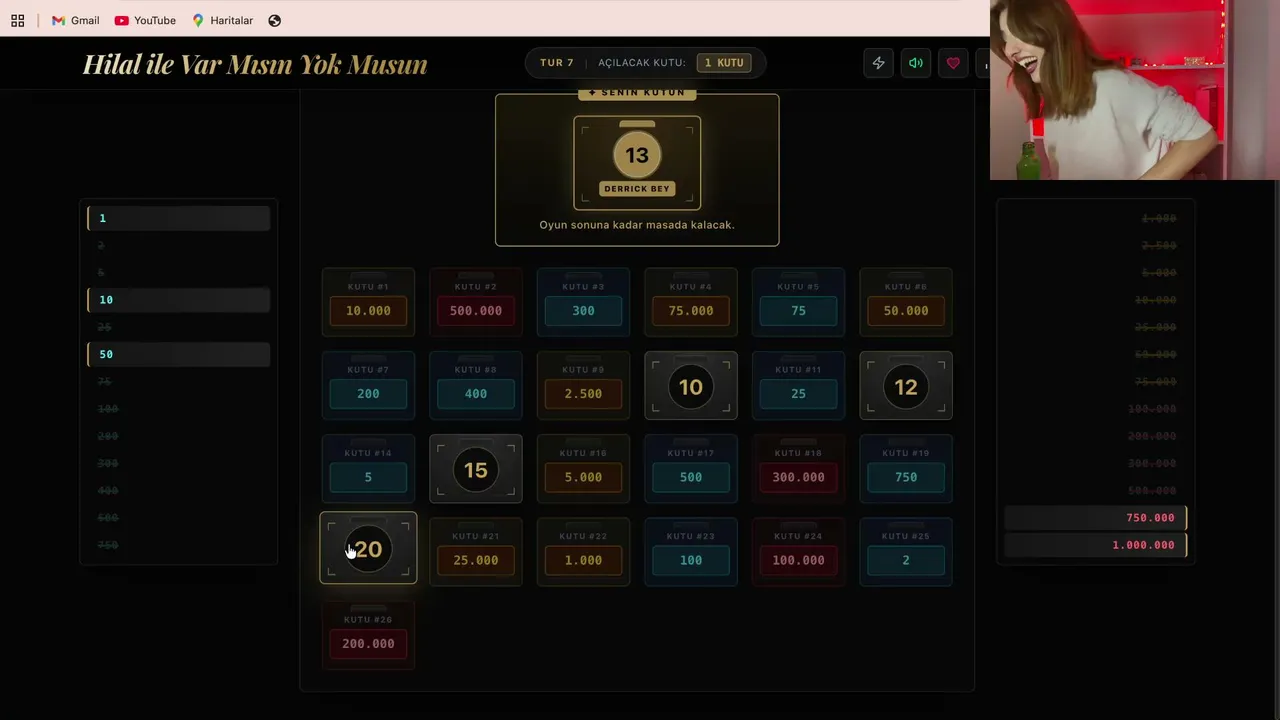The image size is (1280, 720).
Task: Open the Gmail bookmark
Action: (x=75, y=20)
